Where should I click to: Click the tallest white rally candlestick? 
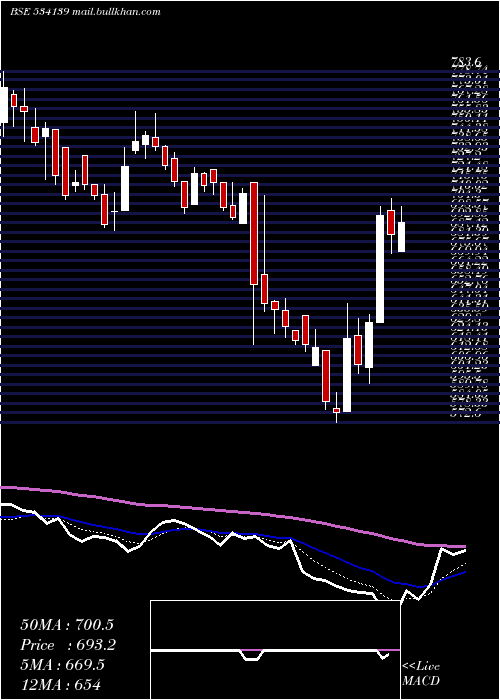coord(380,269)
